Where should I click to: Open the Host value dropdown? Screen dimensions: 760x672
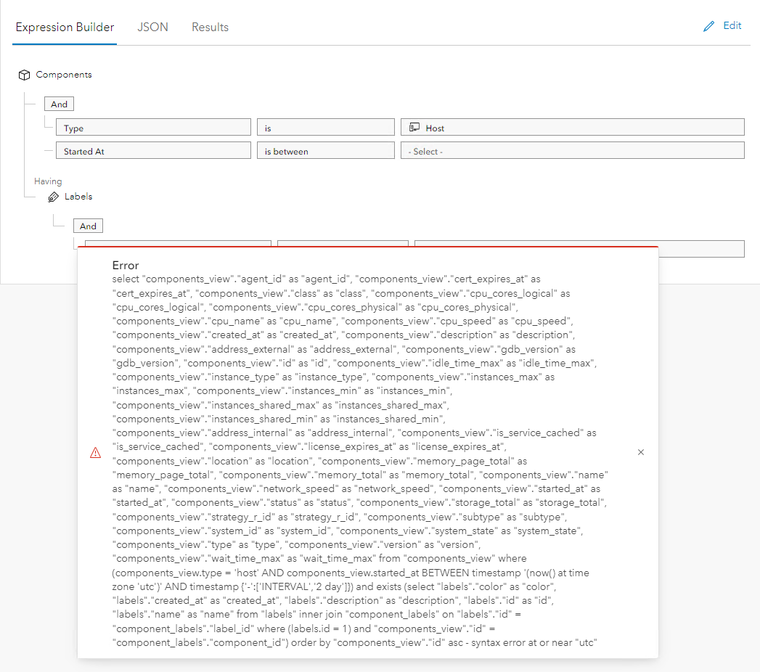572,127
